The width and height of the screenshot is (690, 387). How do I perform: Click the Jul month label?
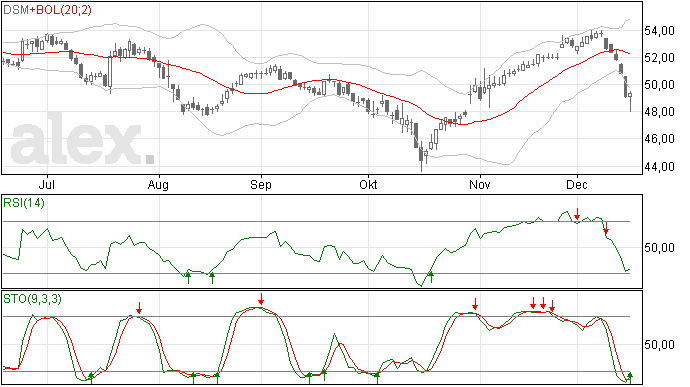pos(47,184)
